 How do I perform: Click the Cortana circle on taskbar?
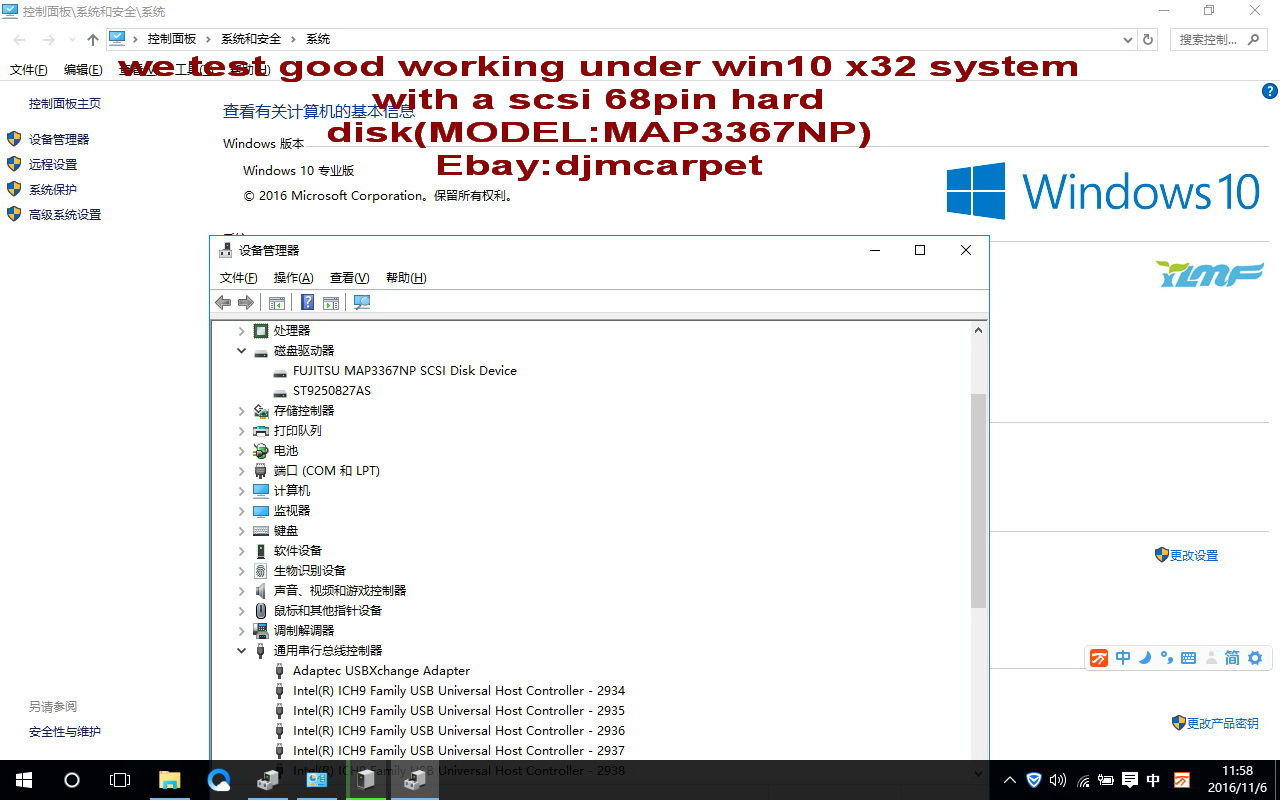pyautogui.click(x=72, y=780)
